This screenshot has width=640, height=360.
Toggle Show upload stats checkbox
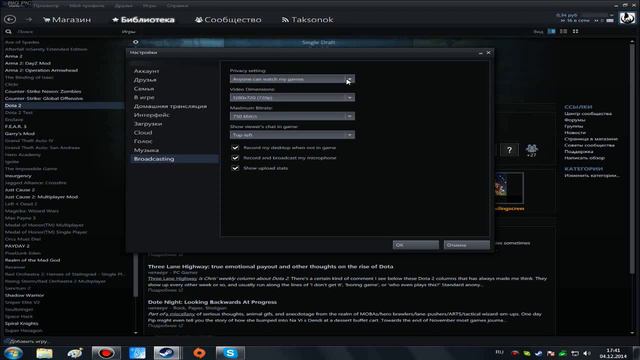(x=236, y=168)
